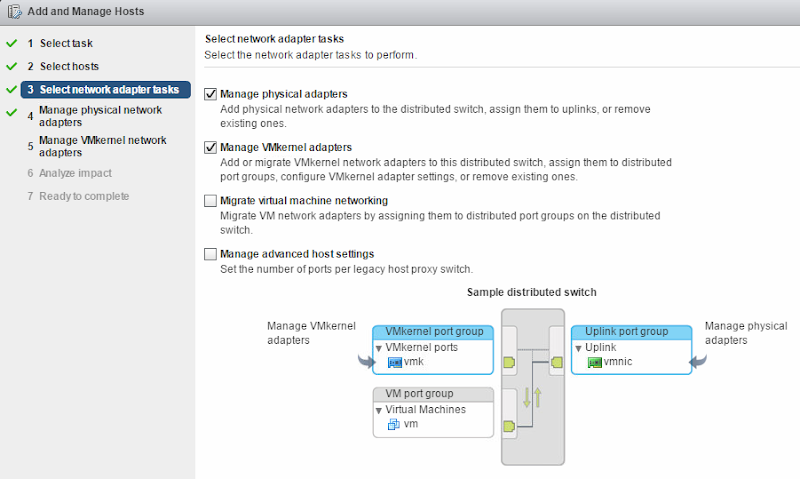Image resolution: width=800 pixels, height=479 pixels.
Task: Click the up-down traffic arrows in switch diagram
Action: click(x=532, y=397)
